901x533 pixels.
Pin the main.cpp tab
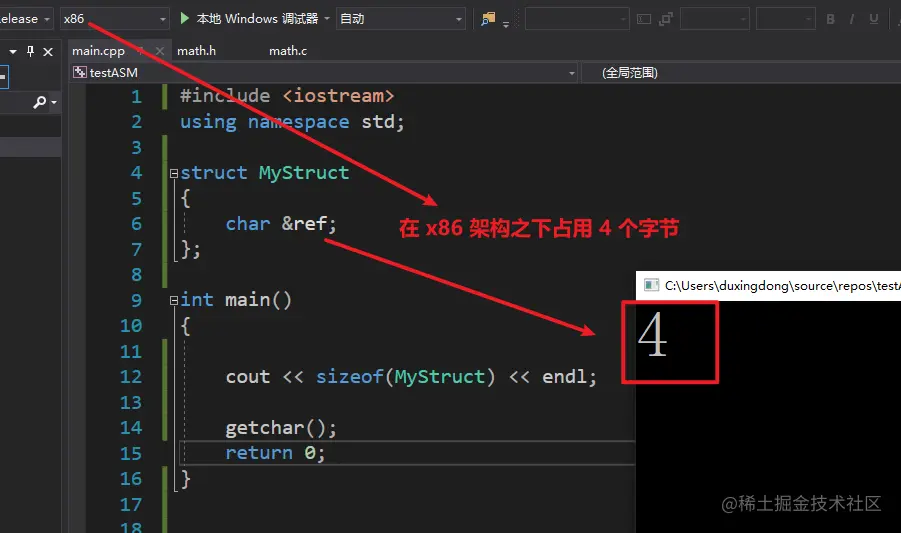click(x=141, y=51)
